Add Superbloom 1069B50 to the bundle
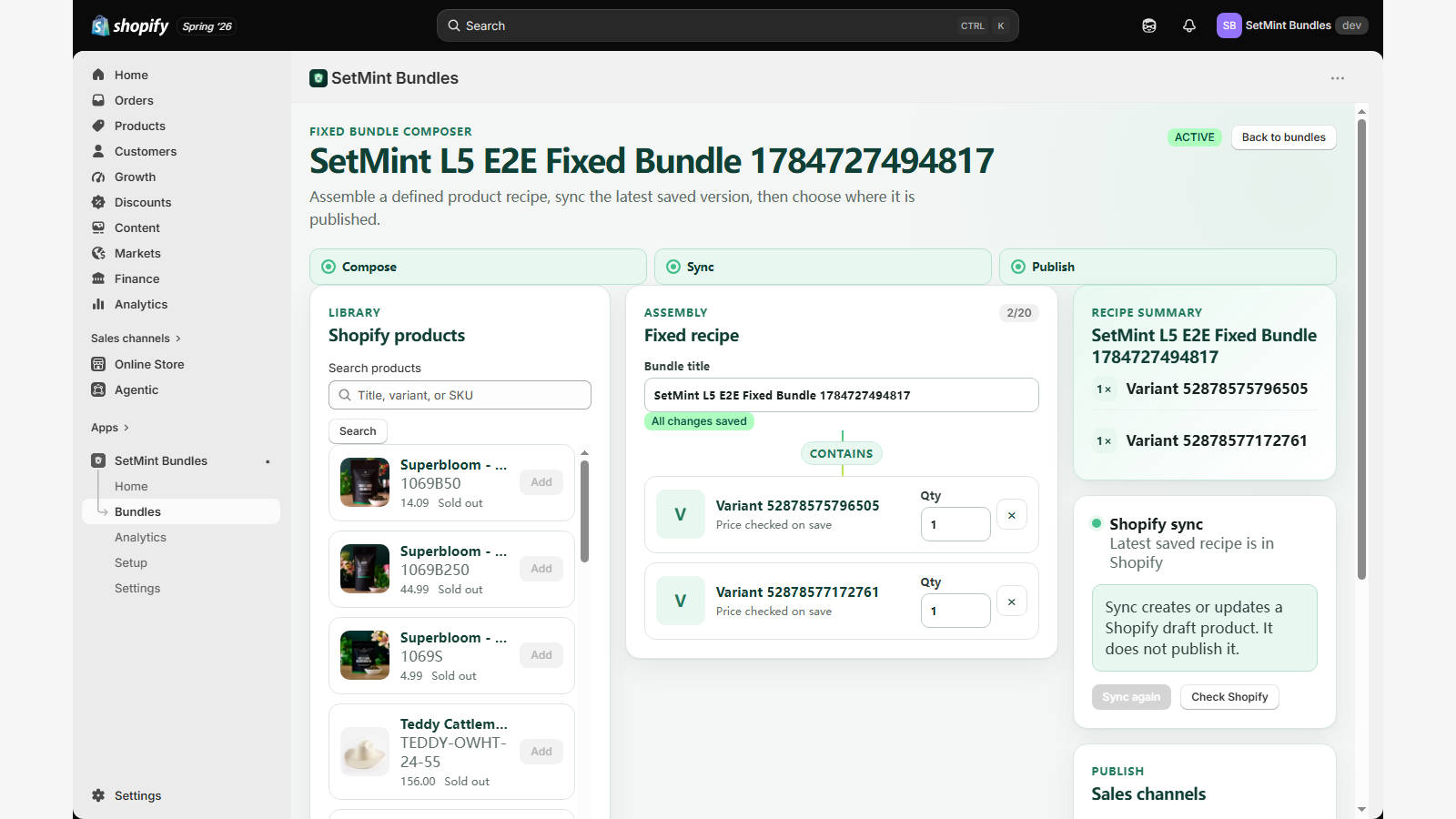 tap(541, 482)
